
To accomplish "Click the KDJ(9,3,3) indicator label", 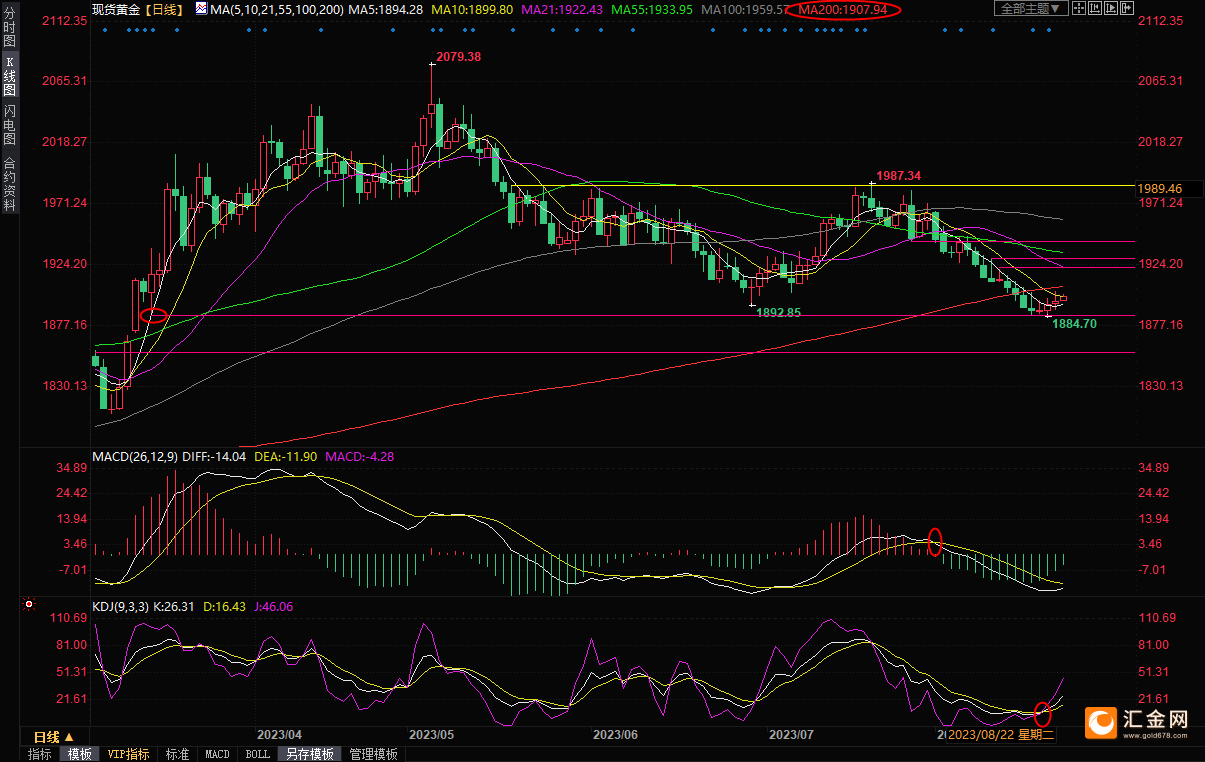I will 119,605.
